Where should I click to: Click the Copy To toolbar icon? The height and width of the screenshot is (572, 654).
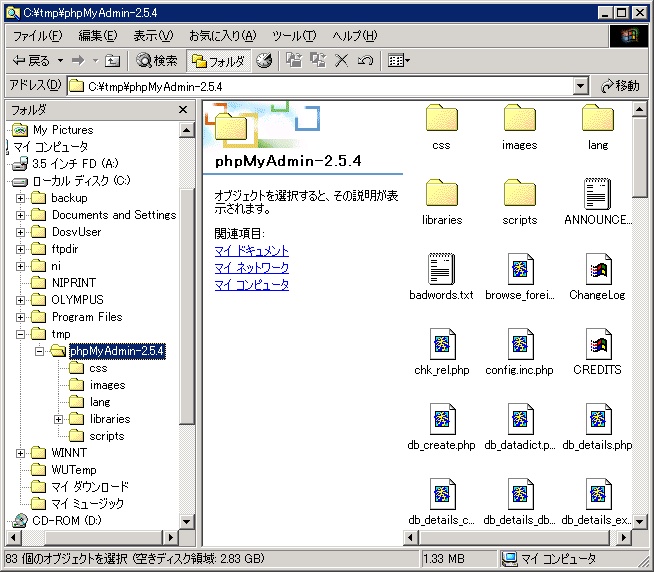(318, 61)
